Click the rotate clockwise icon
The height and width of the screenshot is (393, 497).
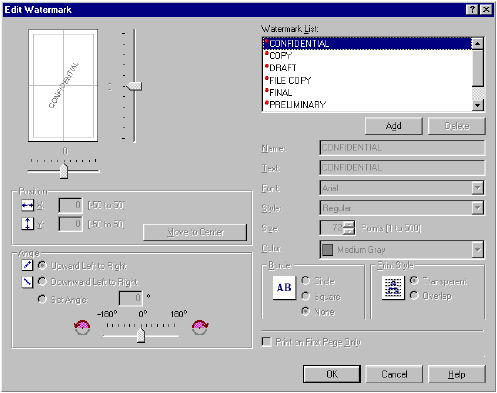tap(200, 327)
